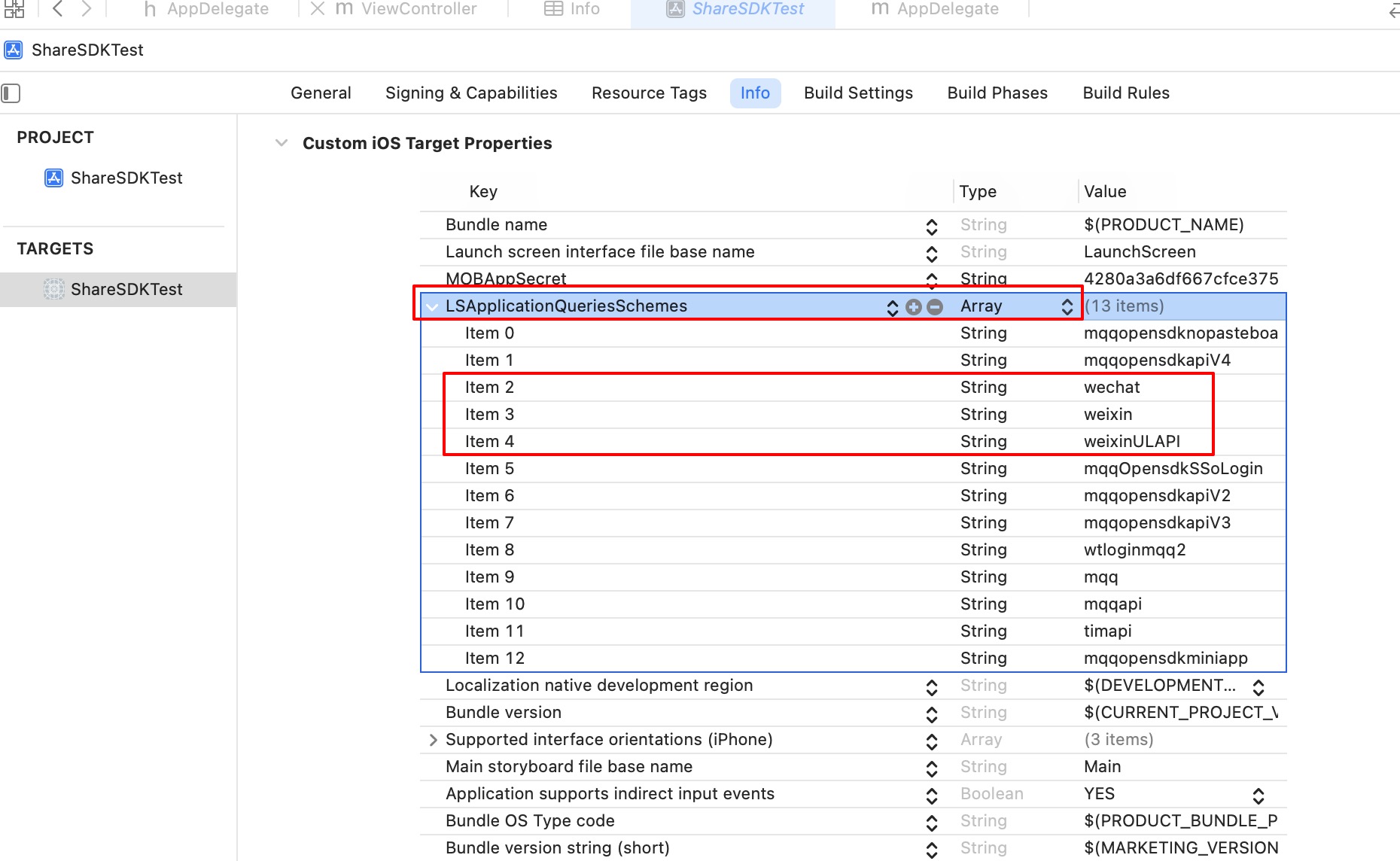Open the related items grid icon
Image resolution: width=1400 pixels, height=861 pixels.
pyautogui.click(x=14, y=9)
